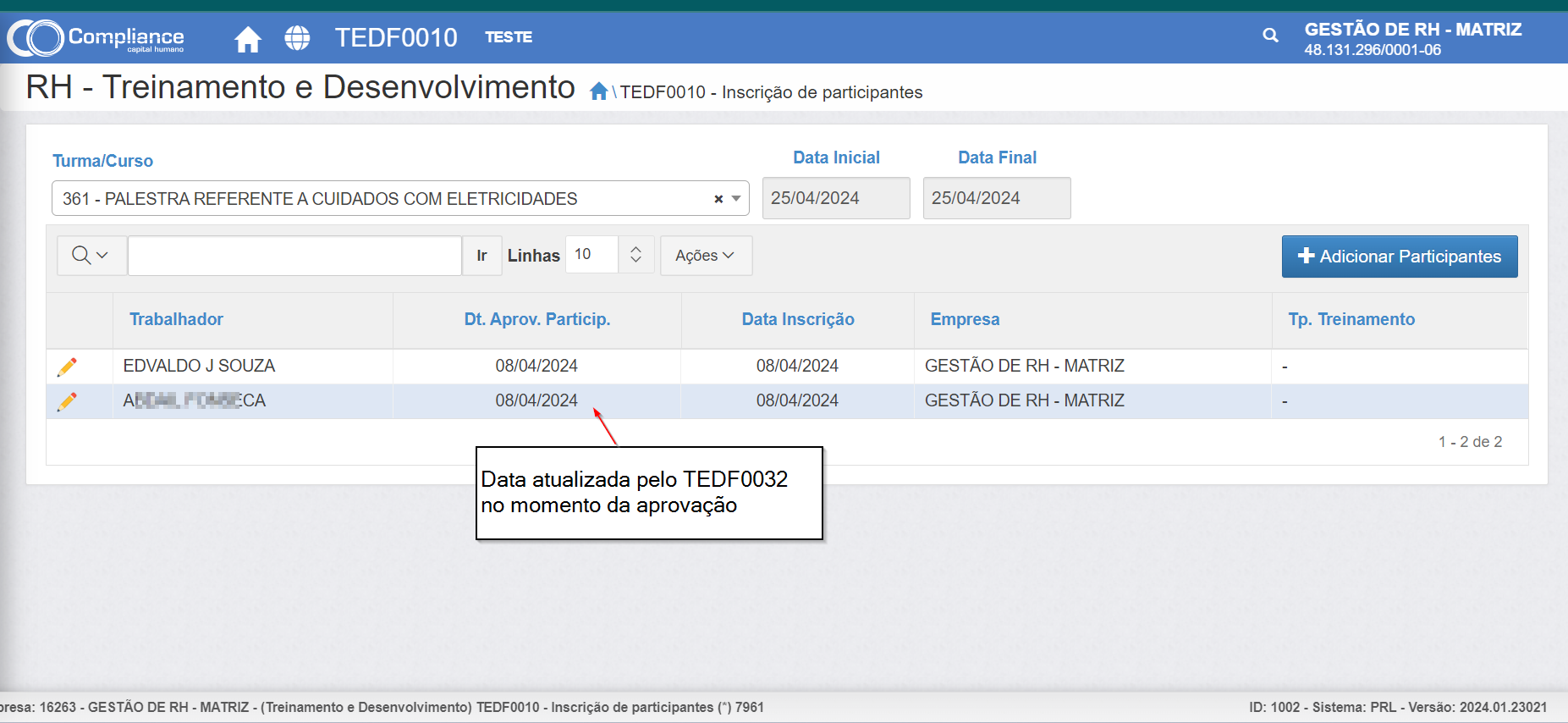Adjust the Linhas stepper arrows
The width and height of the screenshot is (1568, 723).
click(635, 255)
